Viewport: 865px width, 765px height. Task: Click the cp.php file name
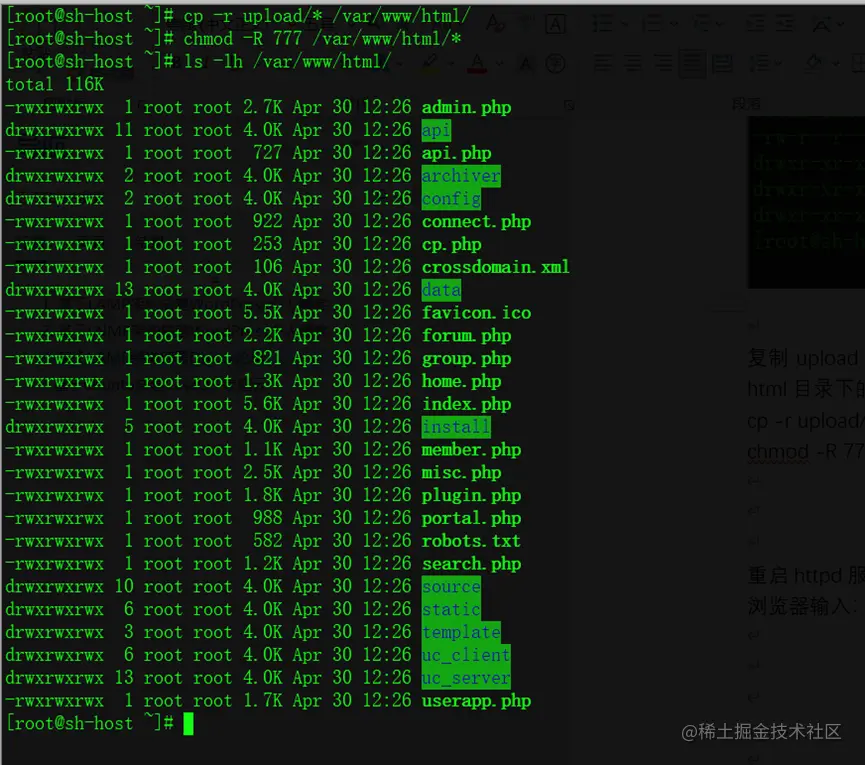point(451,244)
